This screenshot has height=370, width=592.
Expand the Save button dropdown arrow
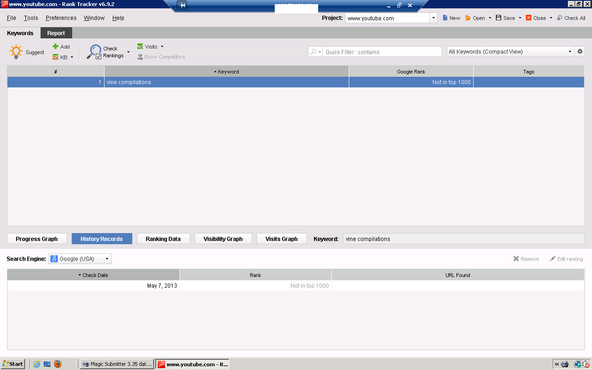pyautogui.click(x=520, y=18)
